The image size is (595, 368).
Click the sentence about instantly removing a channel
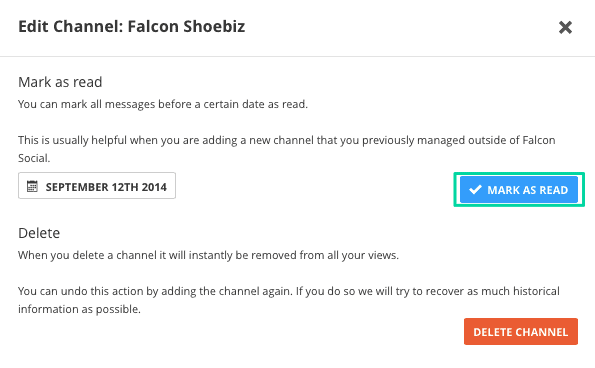coord(208,255)
